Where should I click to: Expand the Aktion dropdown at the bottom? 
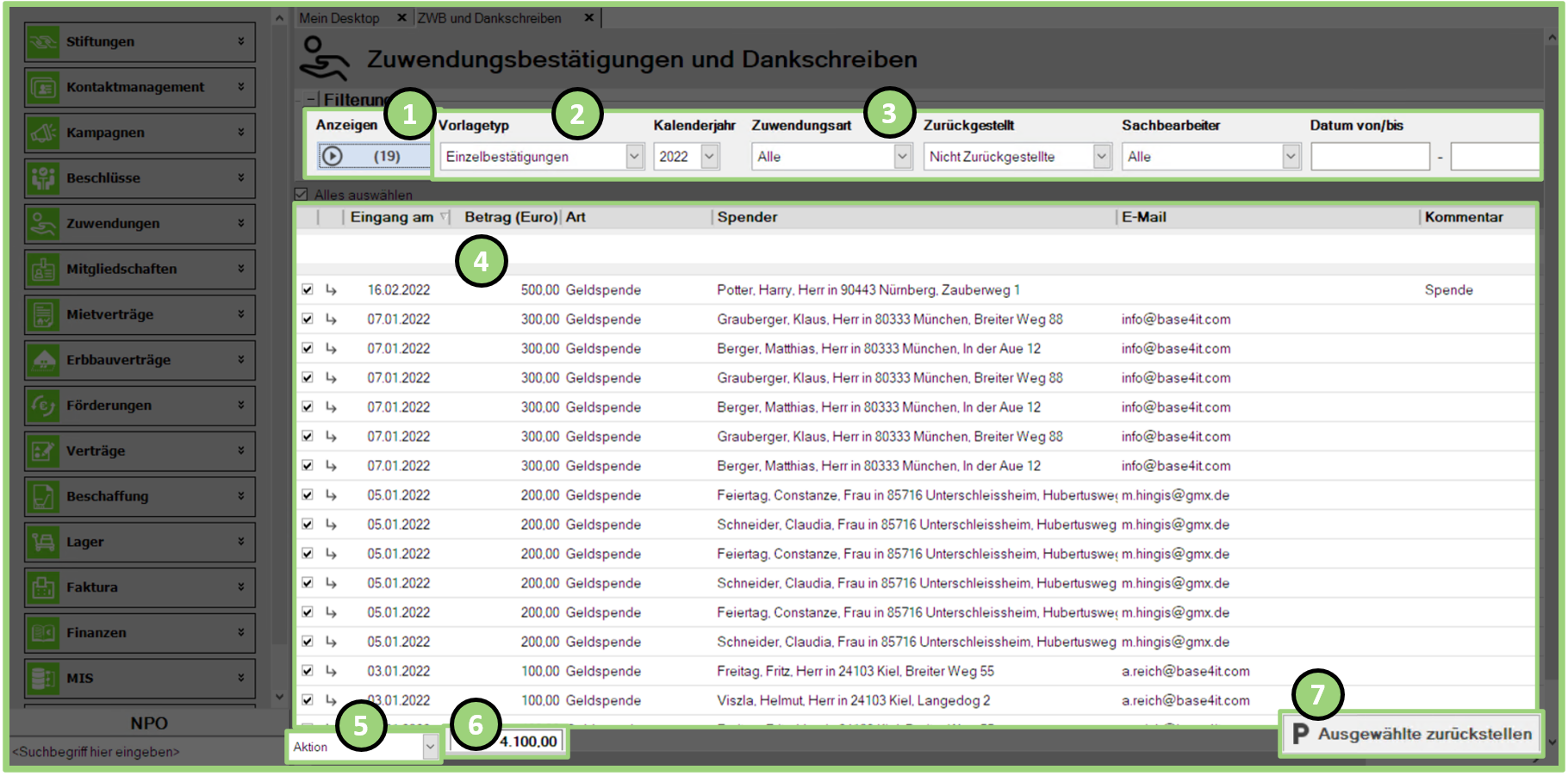coord(430,747)
